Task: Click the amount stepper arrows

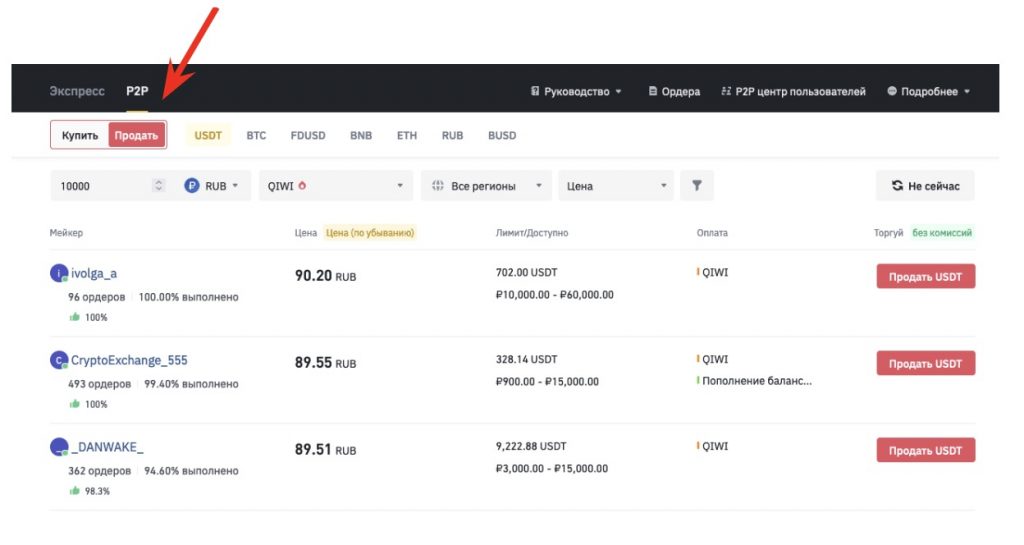Action: pyautogui.click(x=158, y=186)
